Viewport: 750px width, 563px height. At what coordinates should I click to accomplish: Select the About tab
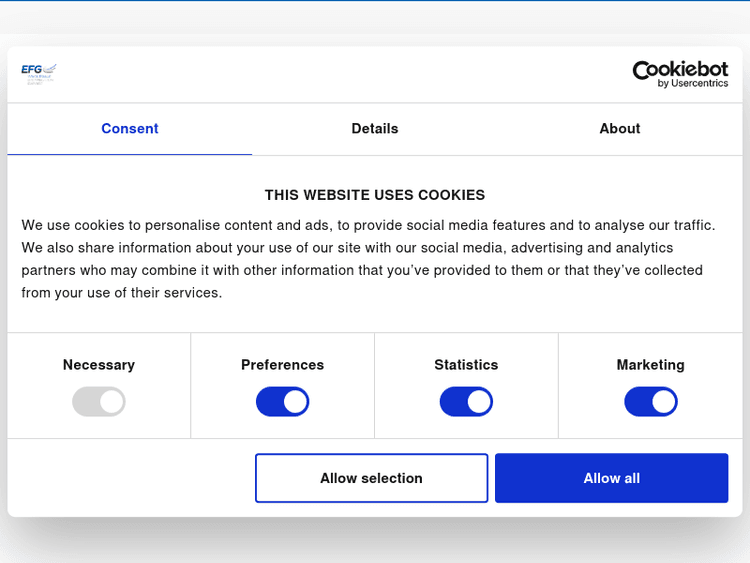620,129
